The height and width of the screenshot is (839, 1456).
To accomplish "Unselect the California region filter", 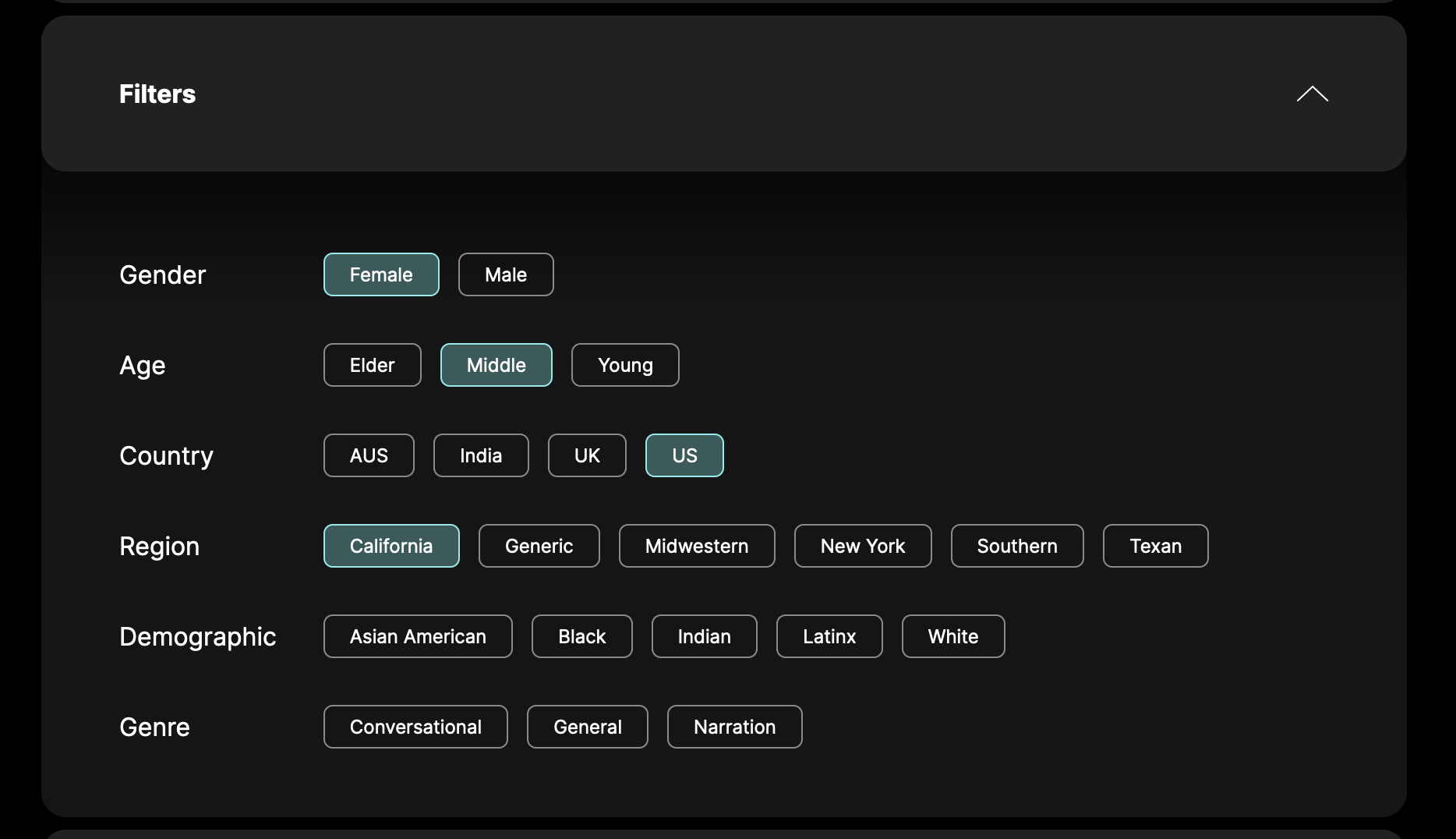I will click(391, 546).
